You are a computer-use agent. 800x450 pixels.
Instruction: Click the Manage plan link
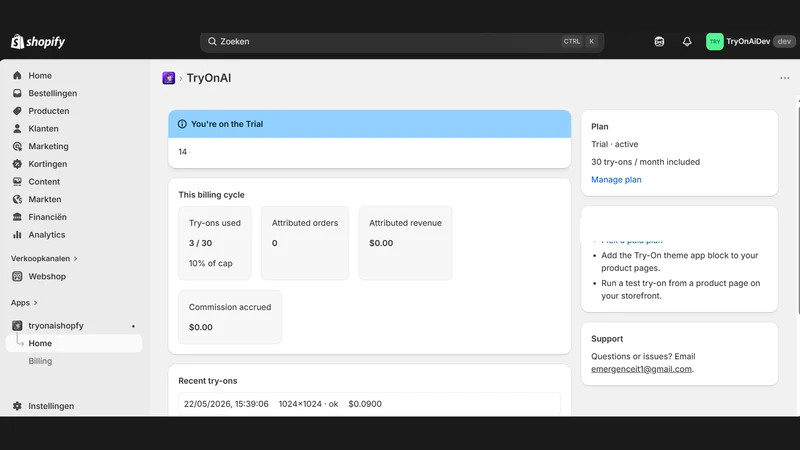[616, 180]
